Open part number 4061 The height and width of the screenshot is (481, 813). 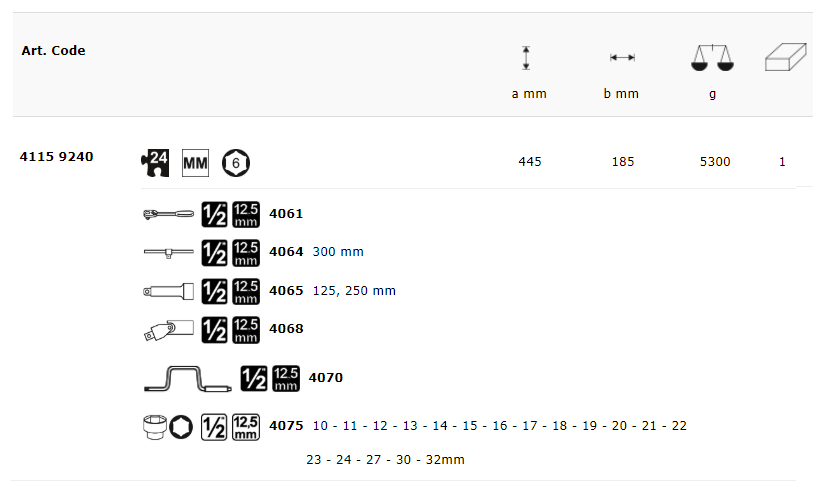[x=286, y=213]
